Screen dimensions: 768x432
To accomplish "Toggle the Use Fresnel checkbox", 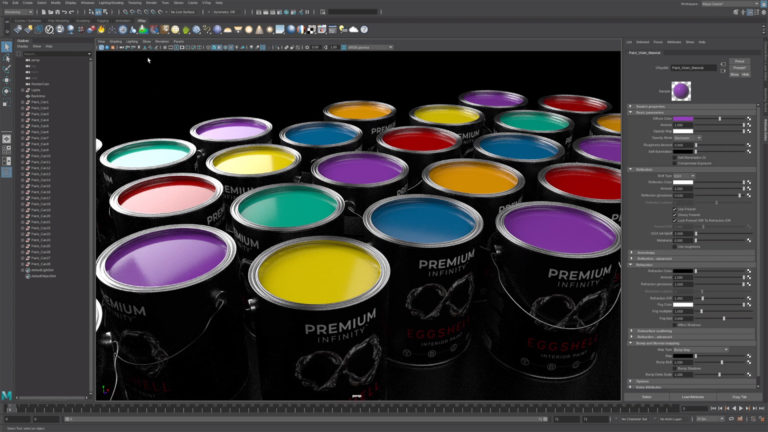I will (674, 209).
